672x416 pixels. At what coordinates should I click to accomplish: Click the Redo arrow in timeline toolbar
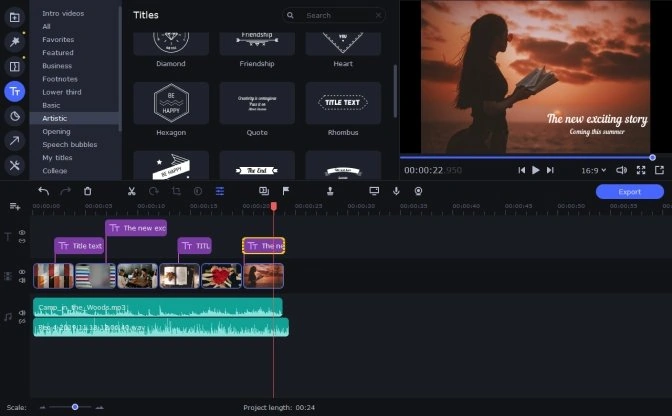(x=65, y=191)
